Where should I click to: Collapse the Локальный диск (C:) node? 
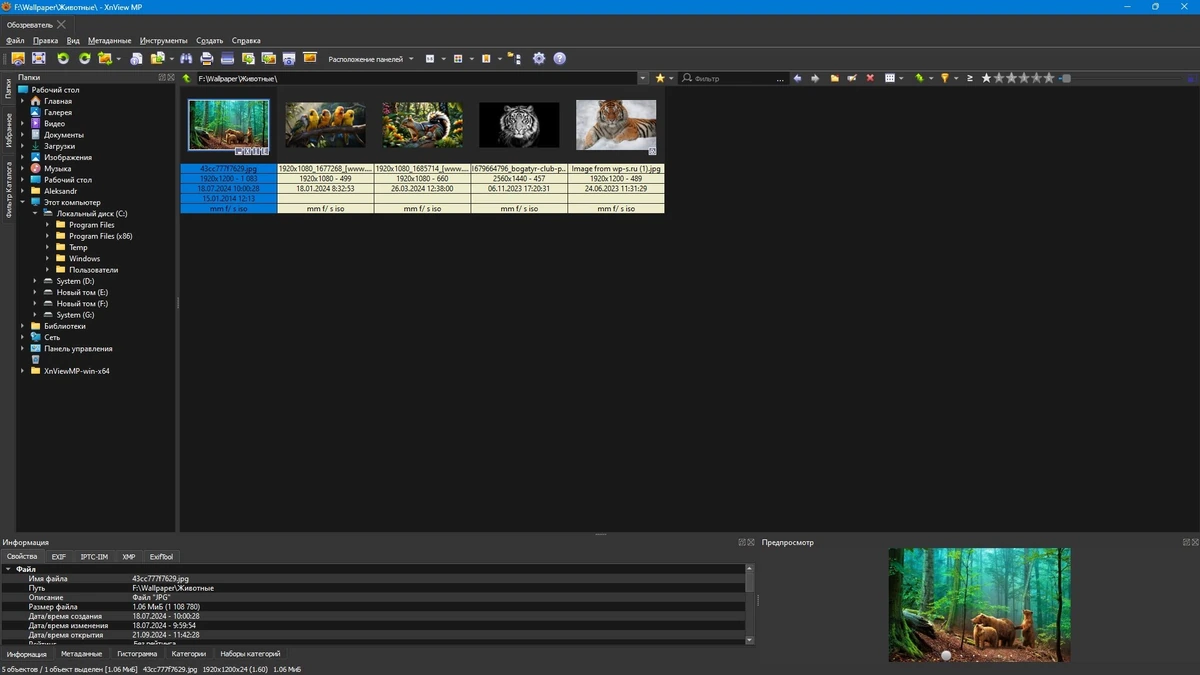(35, 214)
